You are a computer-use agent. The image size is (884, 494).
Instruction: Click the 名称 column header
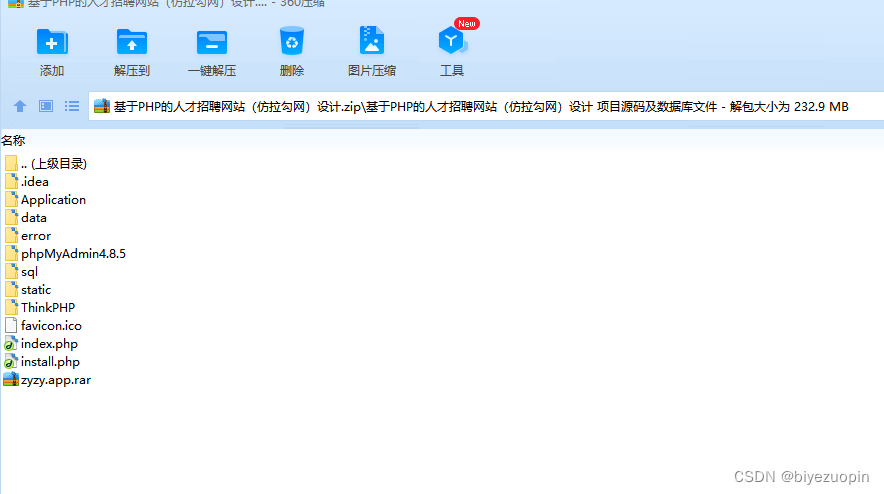click(x=13, y=140)
